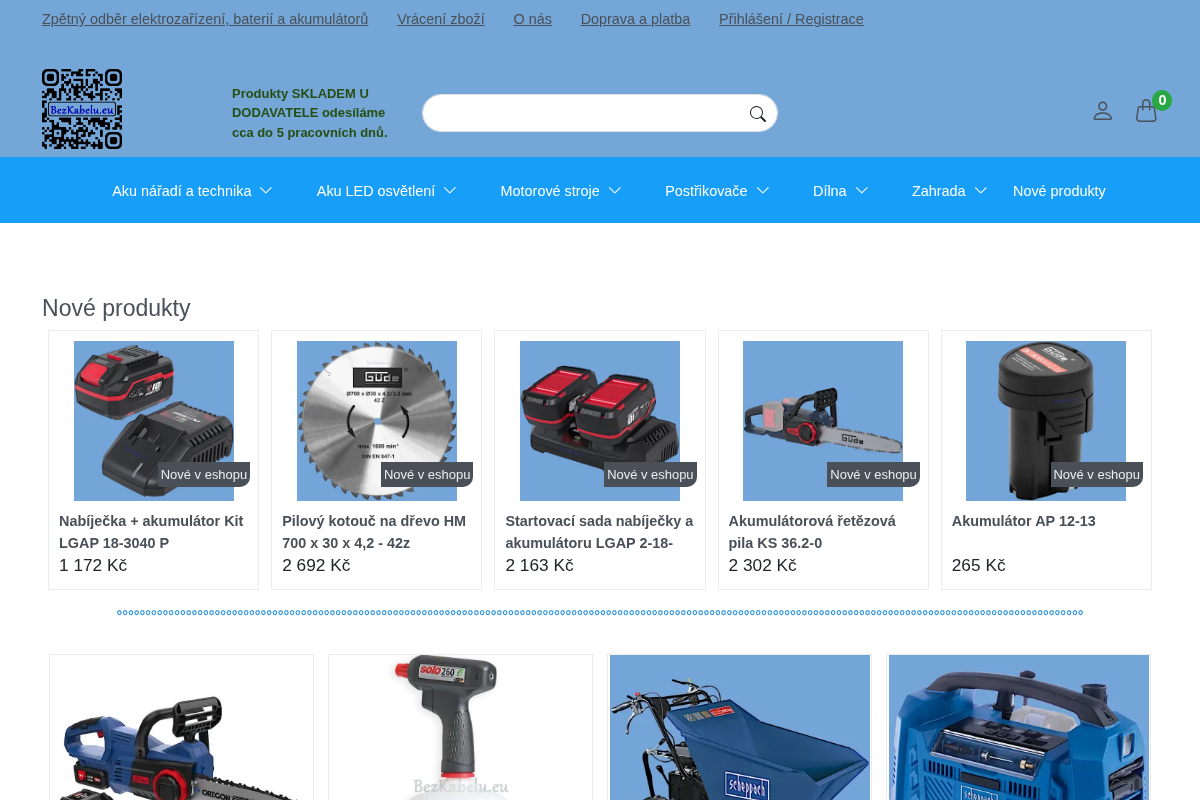Screen dimensions: 1200x800
Task: Open the Akumulátor AP 12-13 image
Action: (x=1046, y=421)
